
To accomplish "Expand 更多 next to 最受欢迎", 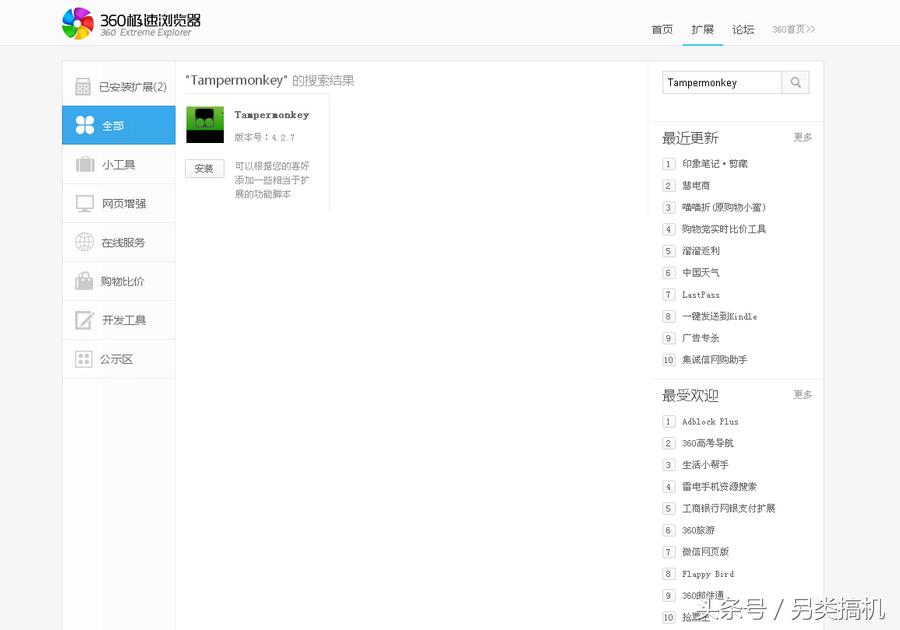I will click(x=802, y=395).
